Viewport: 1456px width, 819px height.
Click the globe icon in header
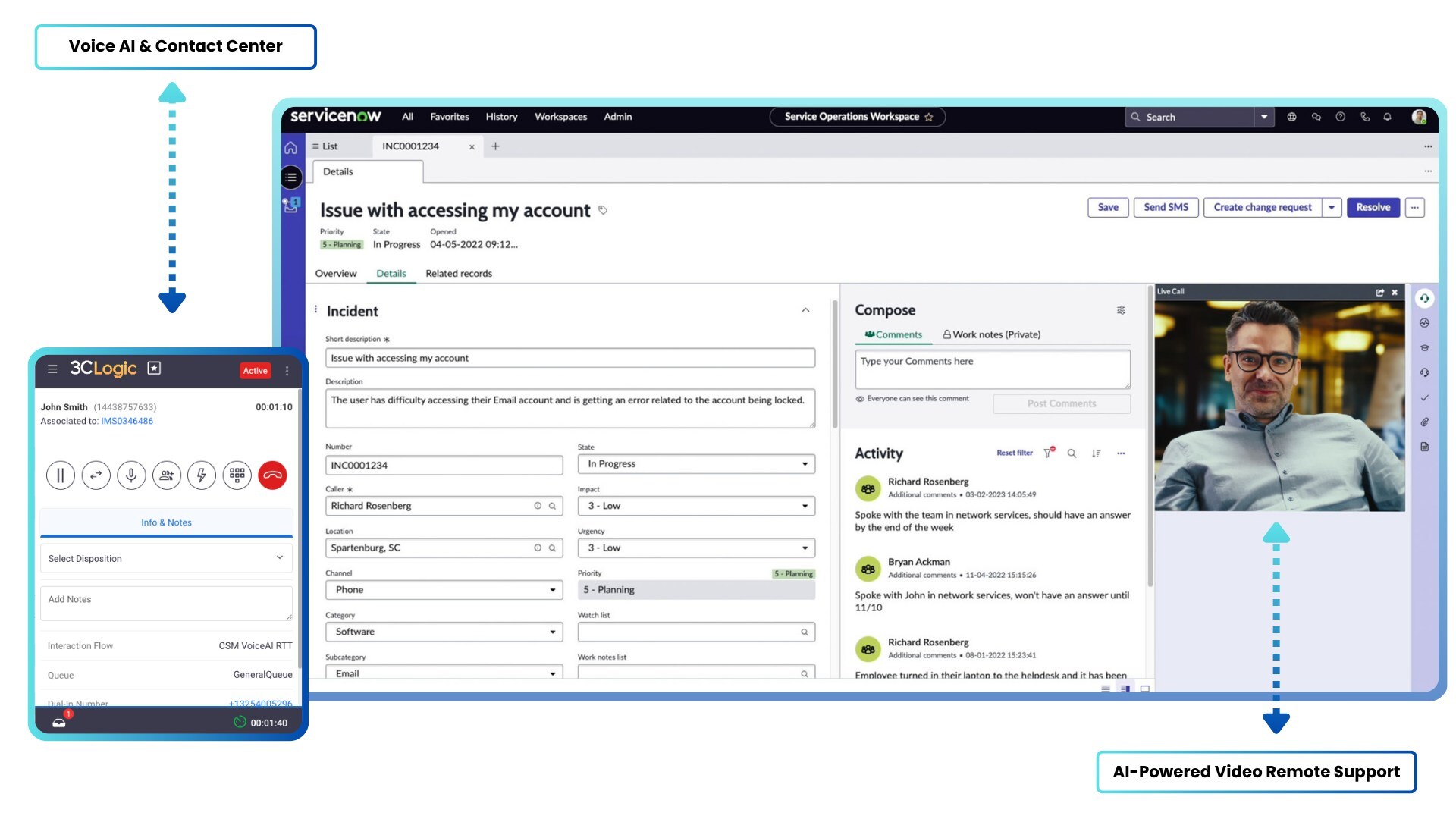click(x=1291, y=117)
